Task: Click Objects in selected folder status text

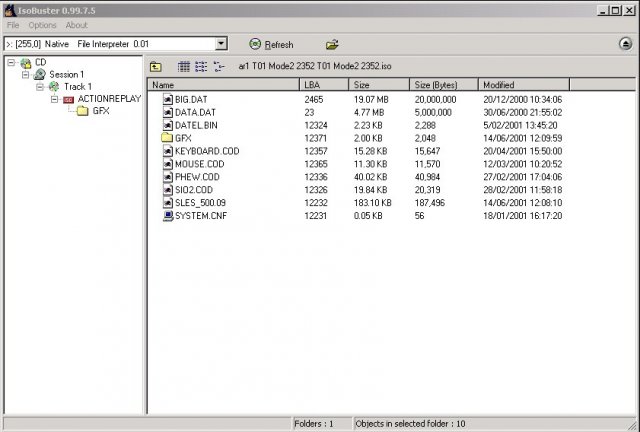Action: [411, 424]
